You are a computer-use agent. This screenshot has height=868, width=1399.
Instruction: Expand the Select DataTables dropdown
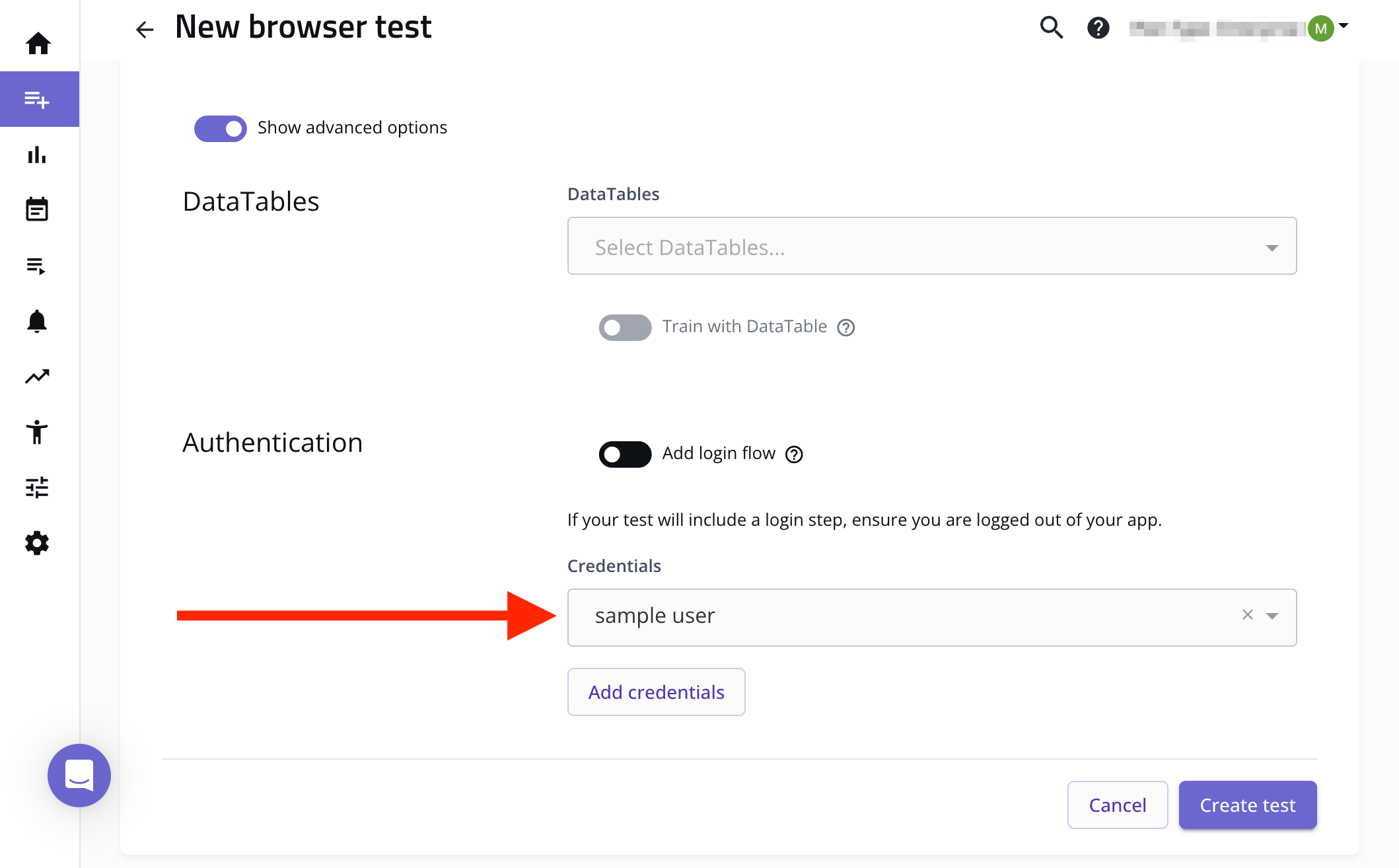(931, 246)
